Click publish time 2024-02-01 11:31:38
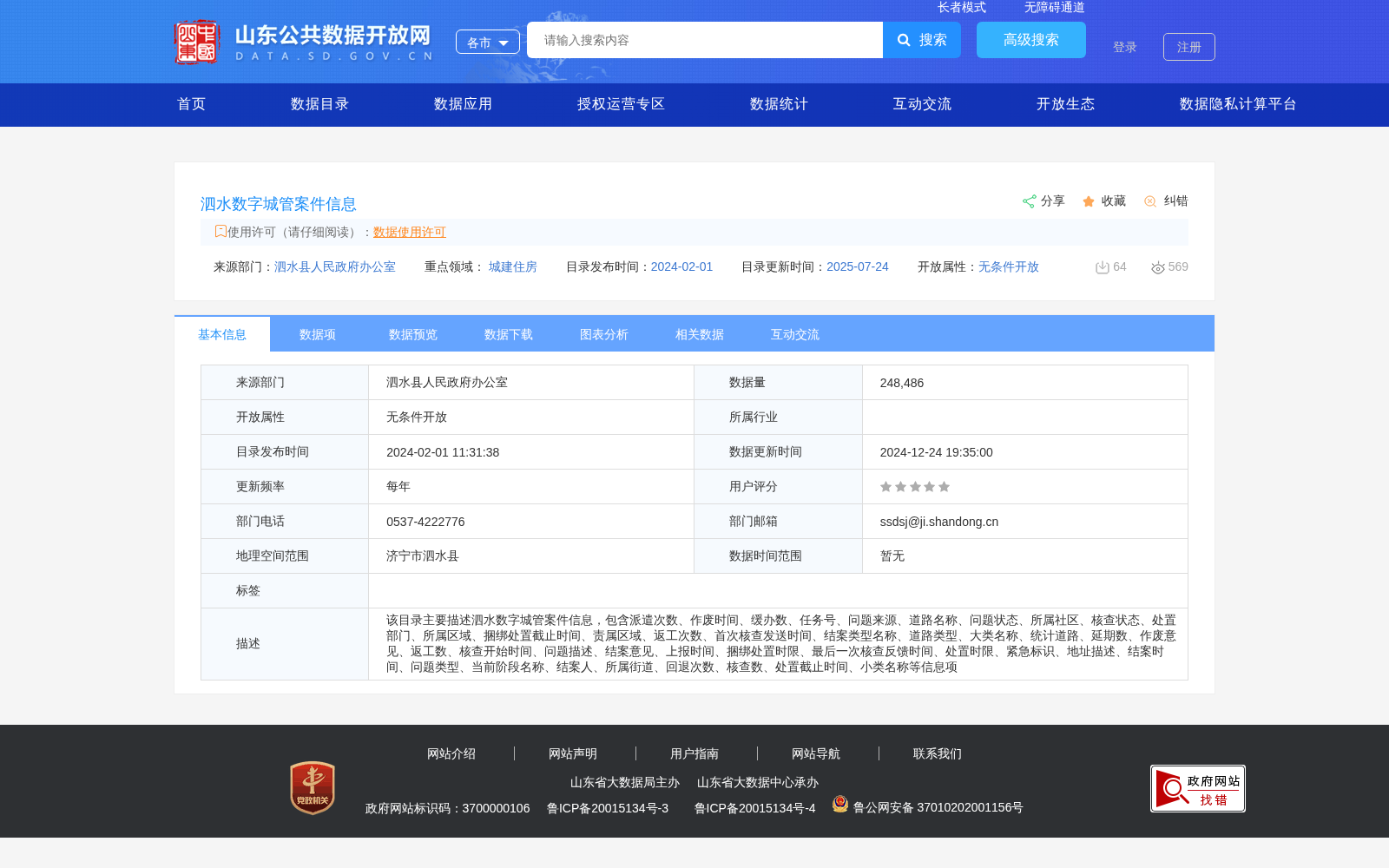Viewport: 1389px width, 868px height. coord(443,452)
